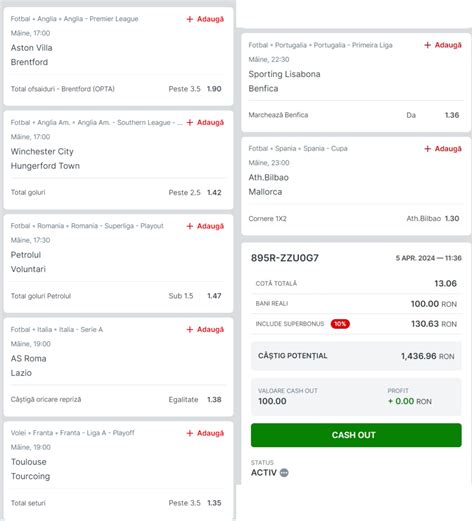
Task: Click the plus icon on the Toulouse vs Tourcoing card
Action: coord(190,433)
